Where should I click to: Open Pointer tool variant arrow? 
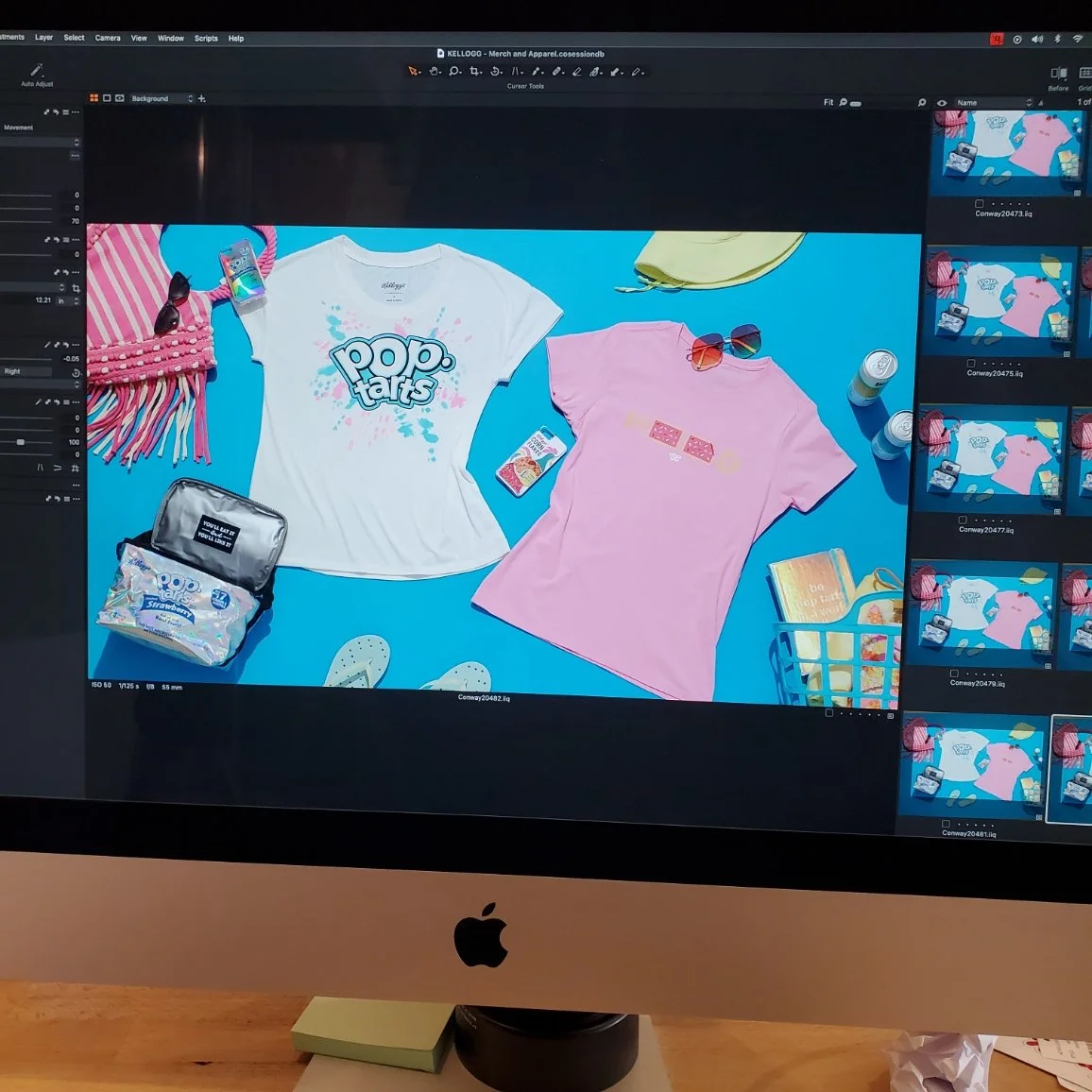click(419, 73)
